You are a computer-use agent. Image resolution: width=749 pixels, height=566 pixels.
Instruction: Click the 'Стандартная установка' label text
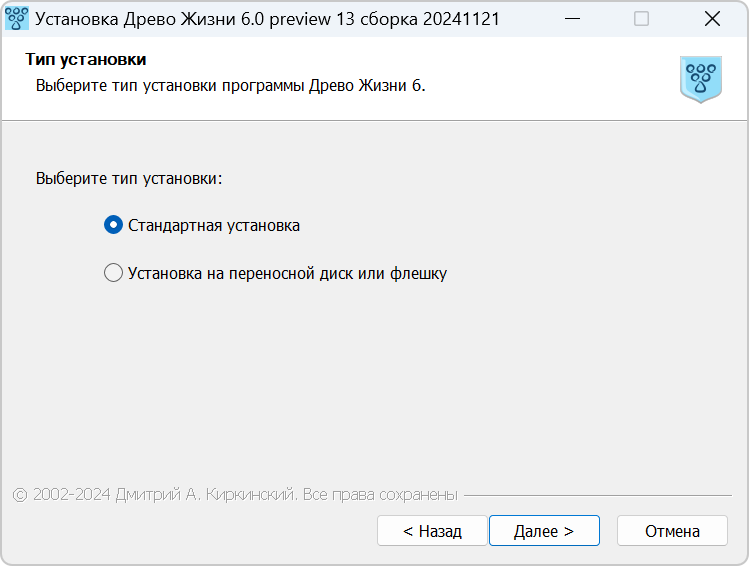click(x=214, y=225)
